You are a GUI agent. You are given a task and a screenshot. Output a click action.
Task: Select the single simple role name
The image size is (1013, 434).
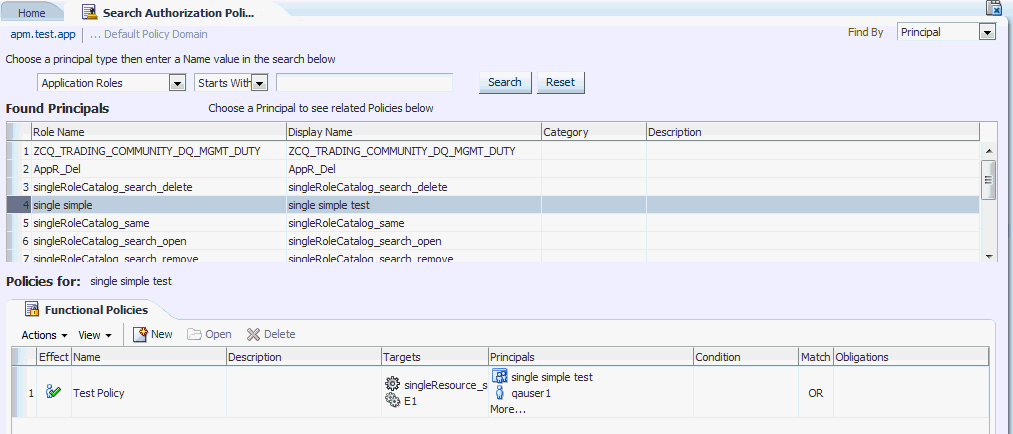tap(63, 205)
